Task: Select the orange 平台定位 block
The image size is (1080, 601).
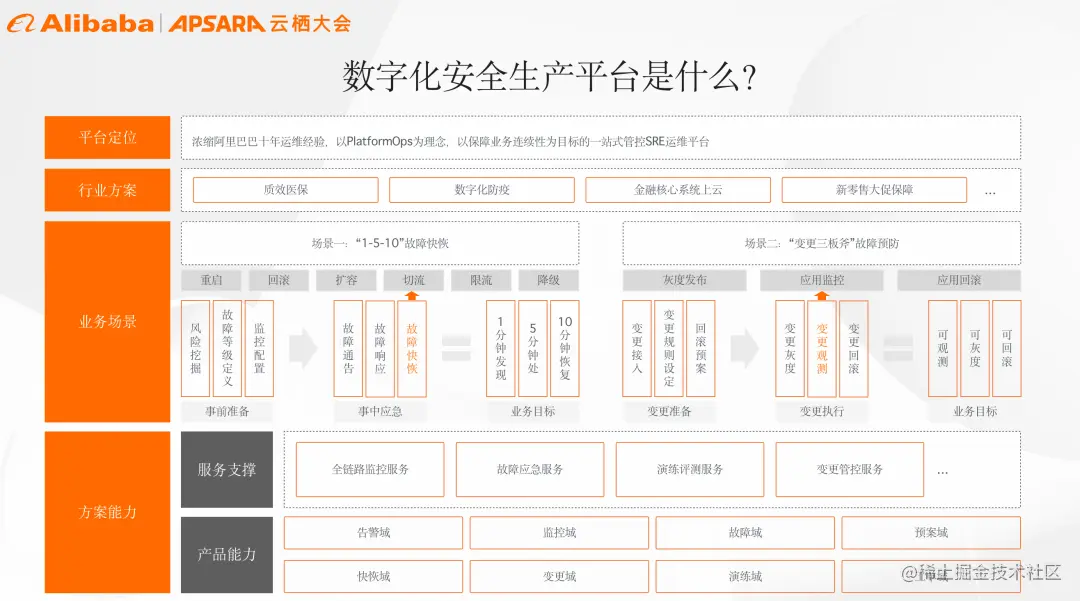Action: 107,138
